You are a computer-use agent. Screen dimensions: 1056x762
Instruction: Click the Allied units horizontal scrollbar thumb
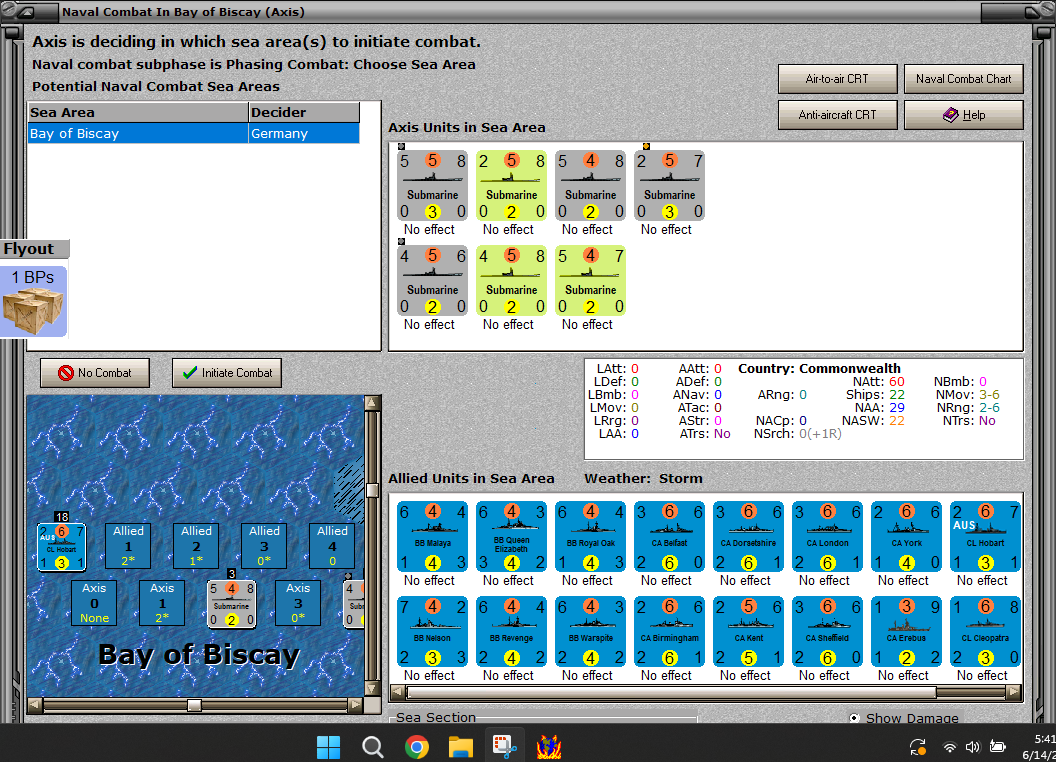[671, 692]
